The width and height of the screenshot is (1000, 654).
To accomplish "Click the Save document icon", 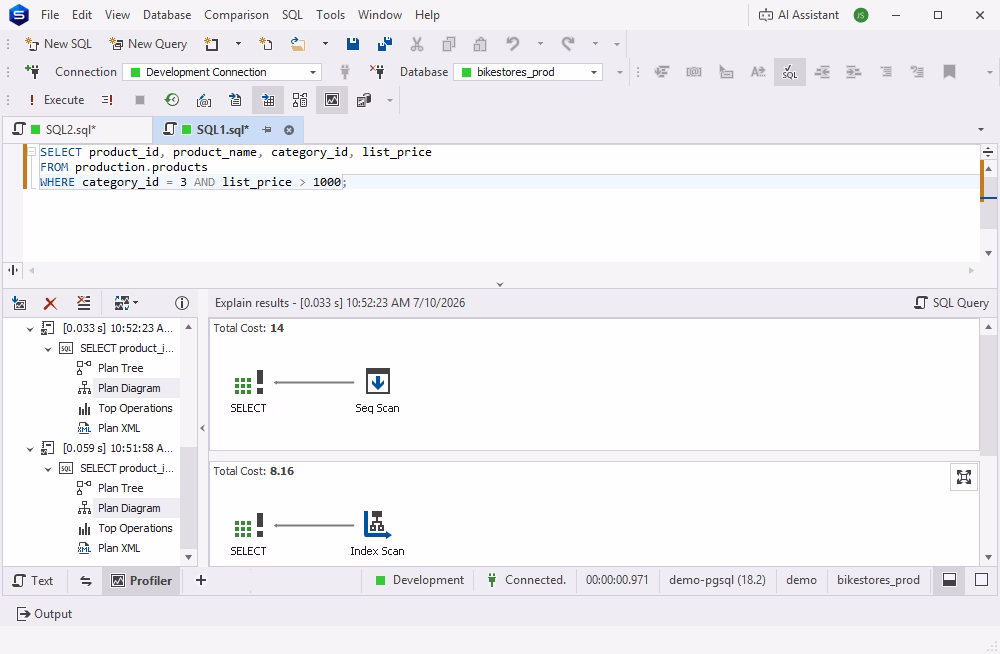I will (x=353, y=44).
